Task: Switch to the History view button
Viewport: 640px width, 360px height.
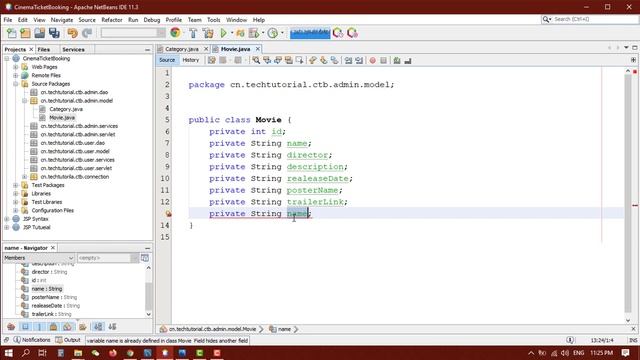Action: pyautogui.click(x=191, y=60)
